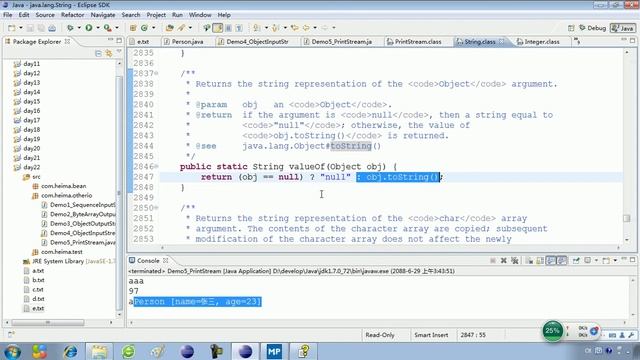
Task: Collapse the Javadoc comment at line 2837
Action: pyautogui.click(x=156, y=73)
